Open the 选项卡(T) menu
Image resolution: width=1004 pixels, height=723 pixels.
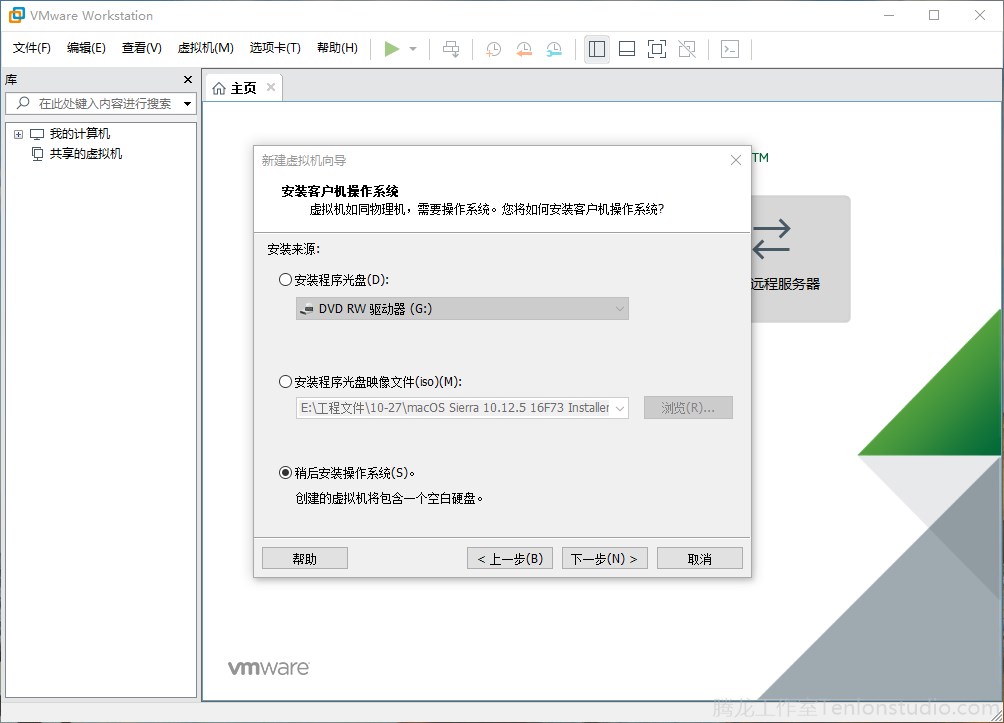pos(275,48)
